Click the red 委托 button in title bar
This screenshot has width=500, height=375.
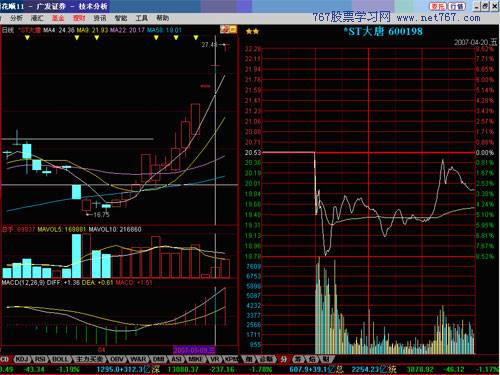pos(437,6)
